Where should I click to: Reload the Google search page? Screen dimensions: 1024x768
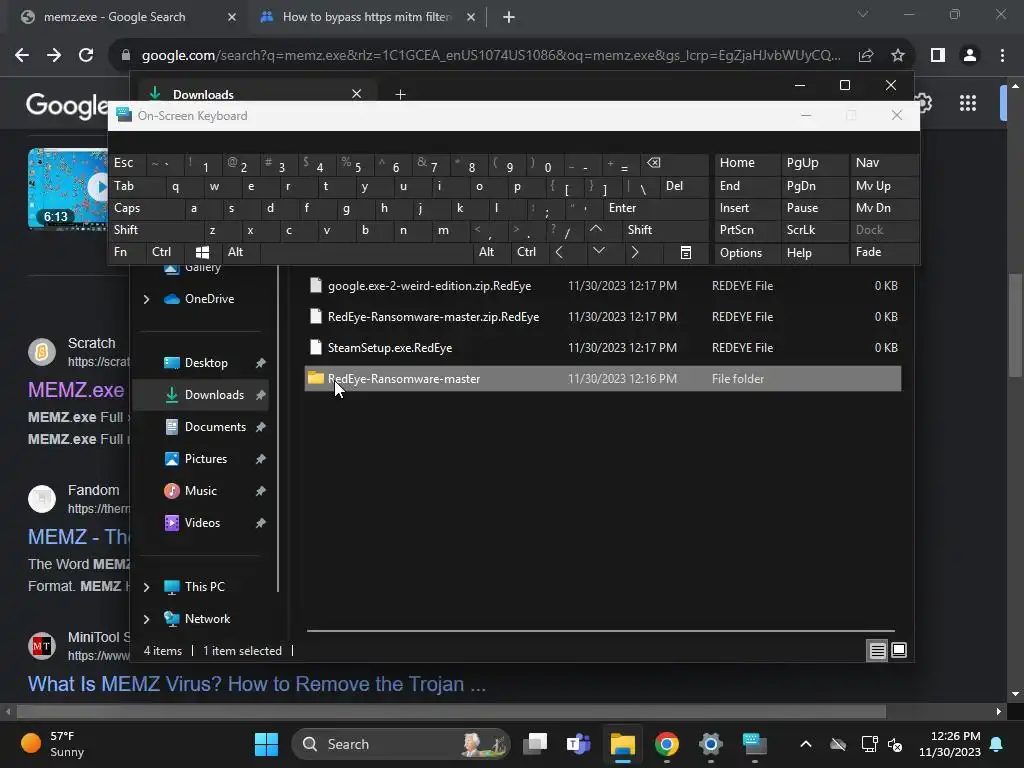(86, 56)
